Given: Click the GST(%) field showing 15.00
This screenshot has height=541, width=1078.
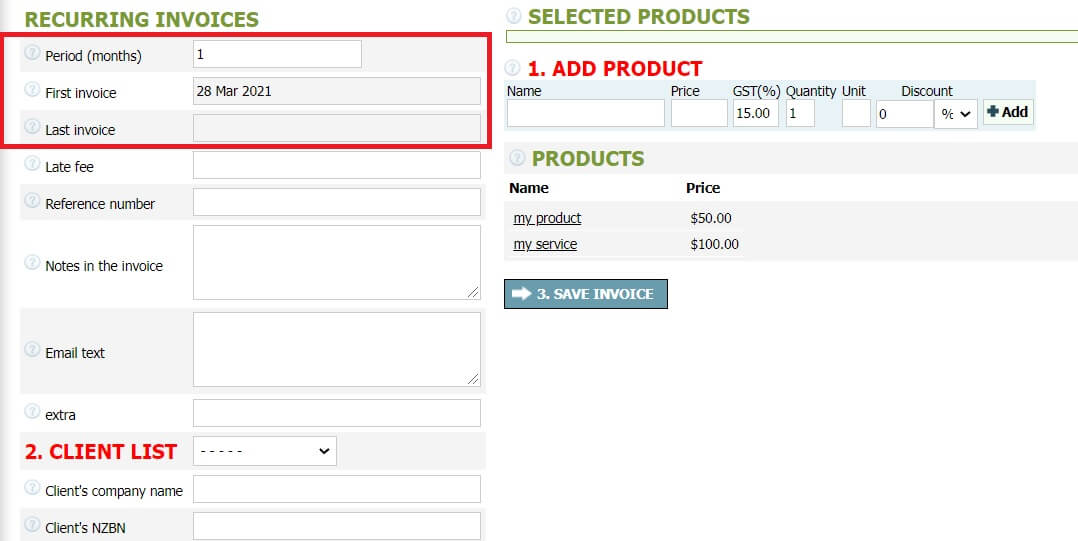Looking at the screenshot, I should point(756,113).
